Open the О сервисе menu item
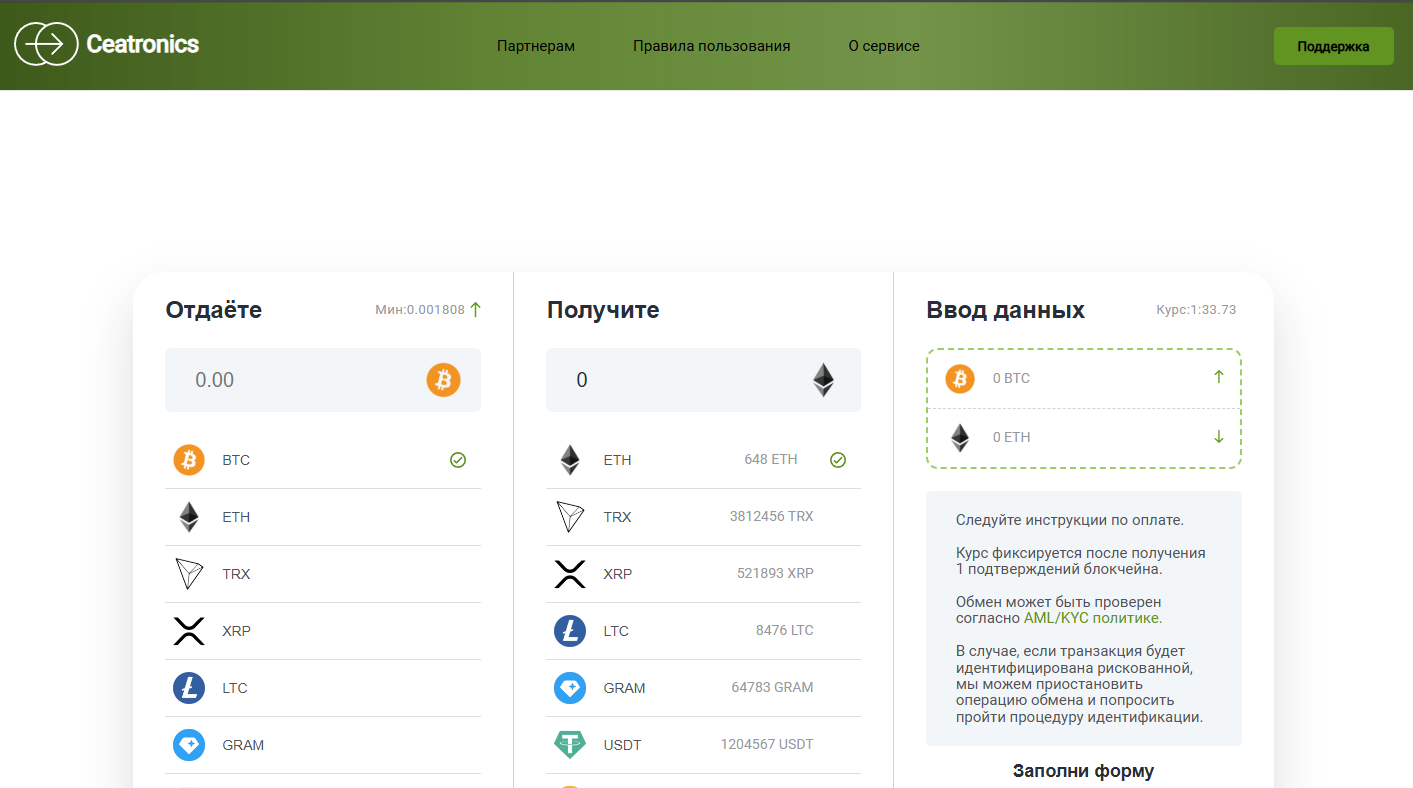Image resolution: width=1413 pixels, height=788 pixels. [x=884, y=46]
